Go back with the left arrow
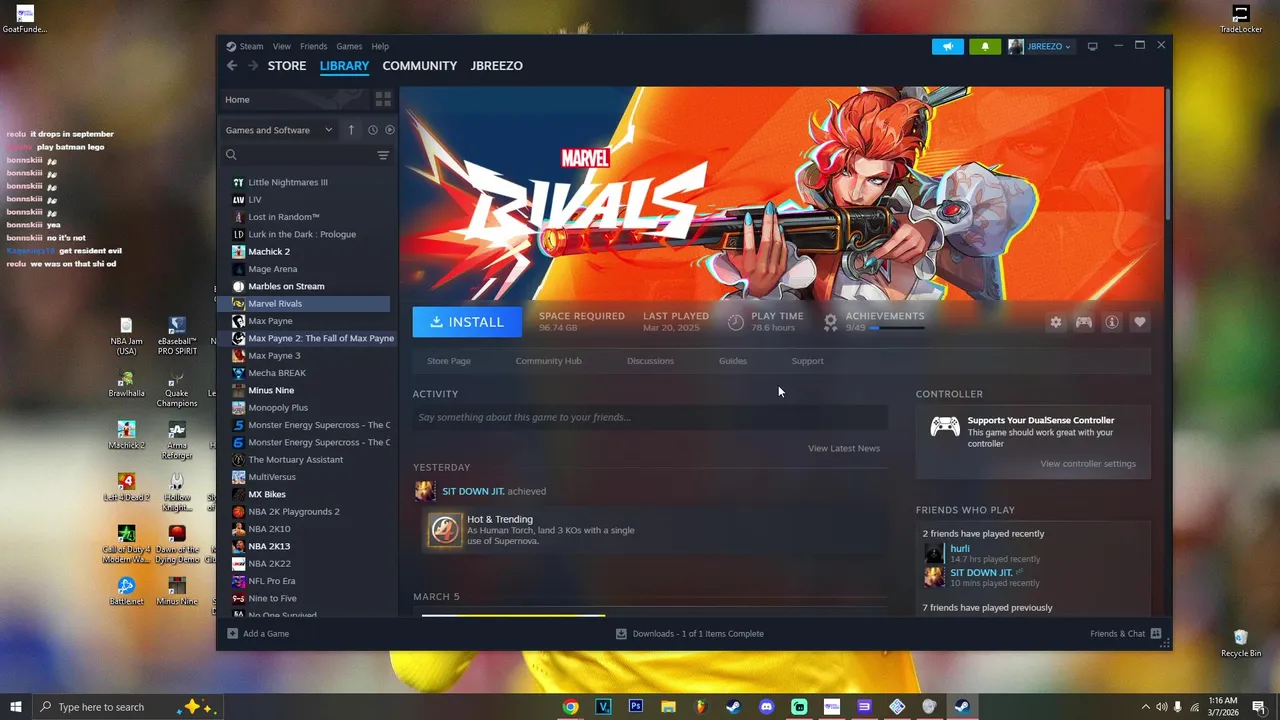 pos(232,66)
